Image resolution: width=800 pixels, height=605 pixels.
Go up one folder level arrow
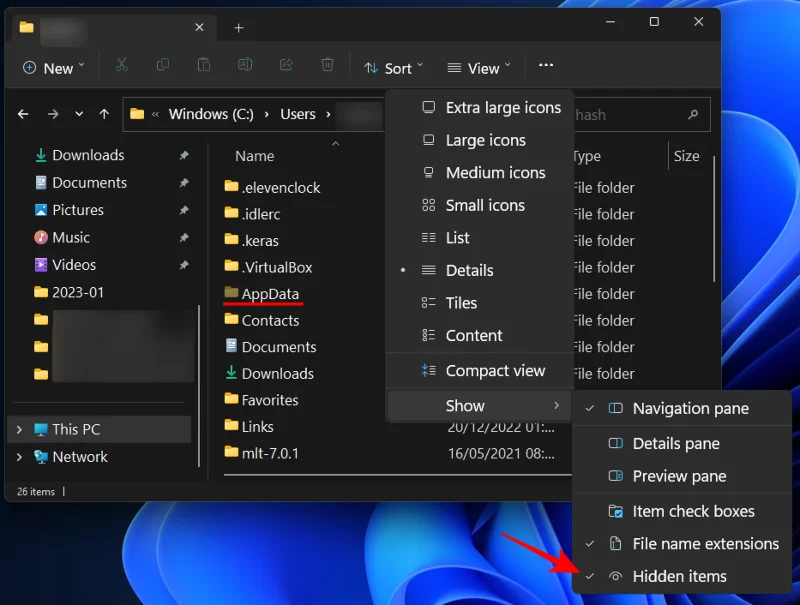click(104, 114)
